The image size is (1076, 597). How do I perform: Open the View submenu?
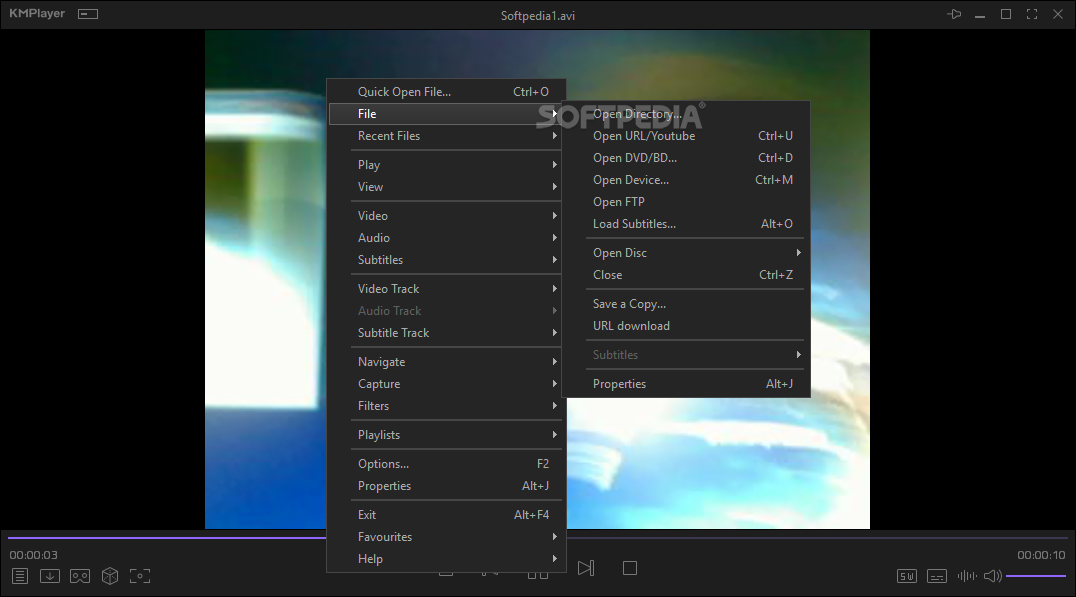(446, 187)
